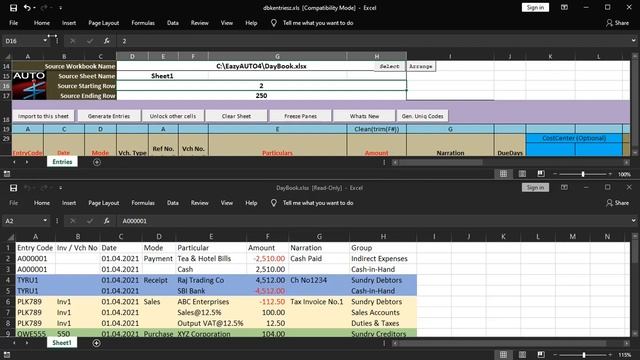Image resolution: width=640 pixels, height=360 pixels.
Task: Switch to Page Layout view in DayBook window
Action: [522, 355]
